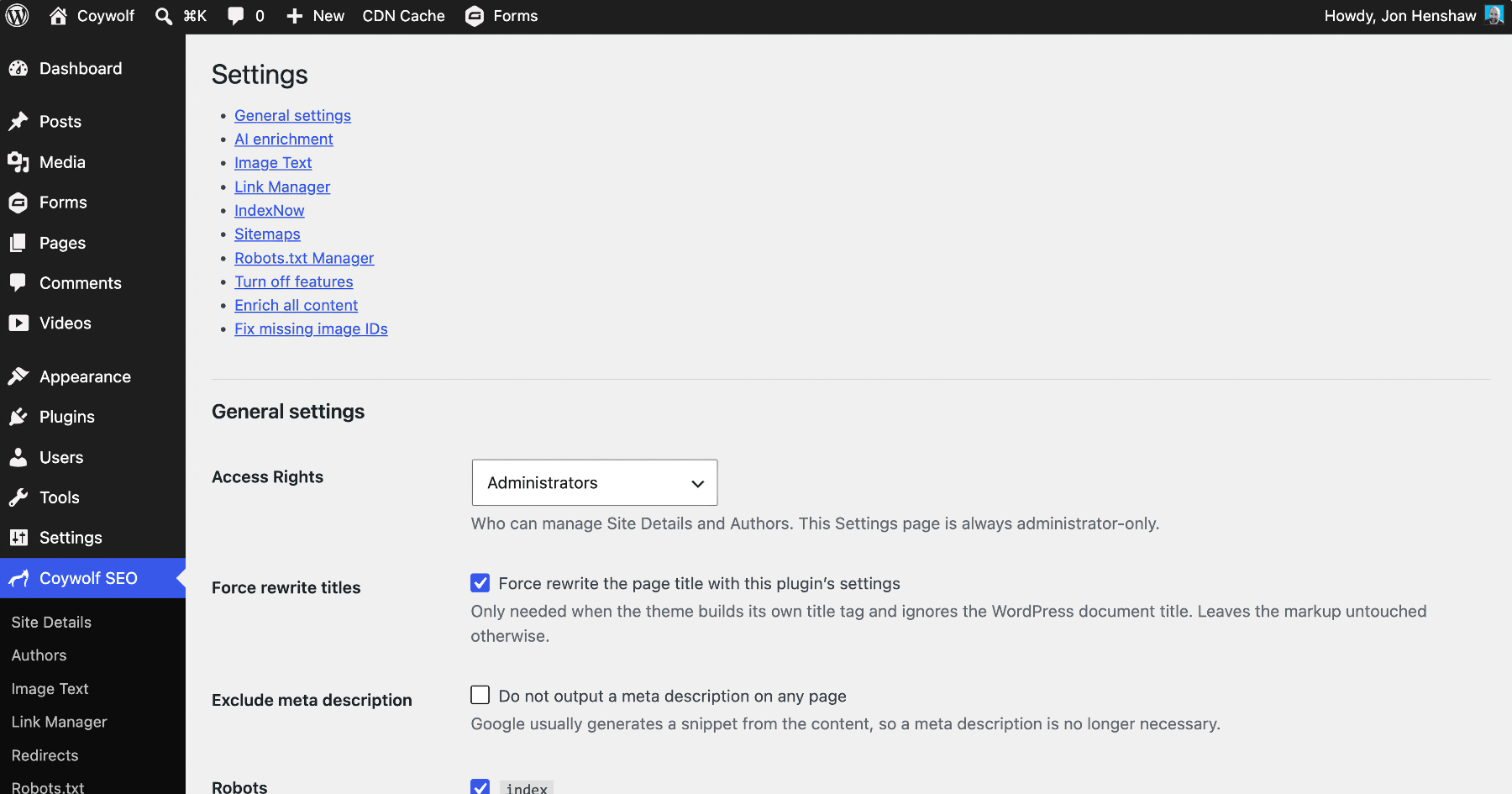The image size is (1512, 794).
Task: Disable Force rewrite the page title checkbox
Action: pyautogui.click(x=480, y=583)
